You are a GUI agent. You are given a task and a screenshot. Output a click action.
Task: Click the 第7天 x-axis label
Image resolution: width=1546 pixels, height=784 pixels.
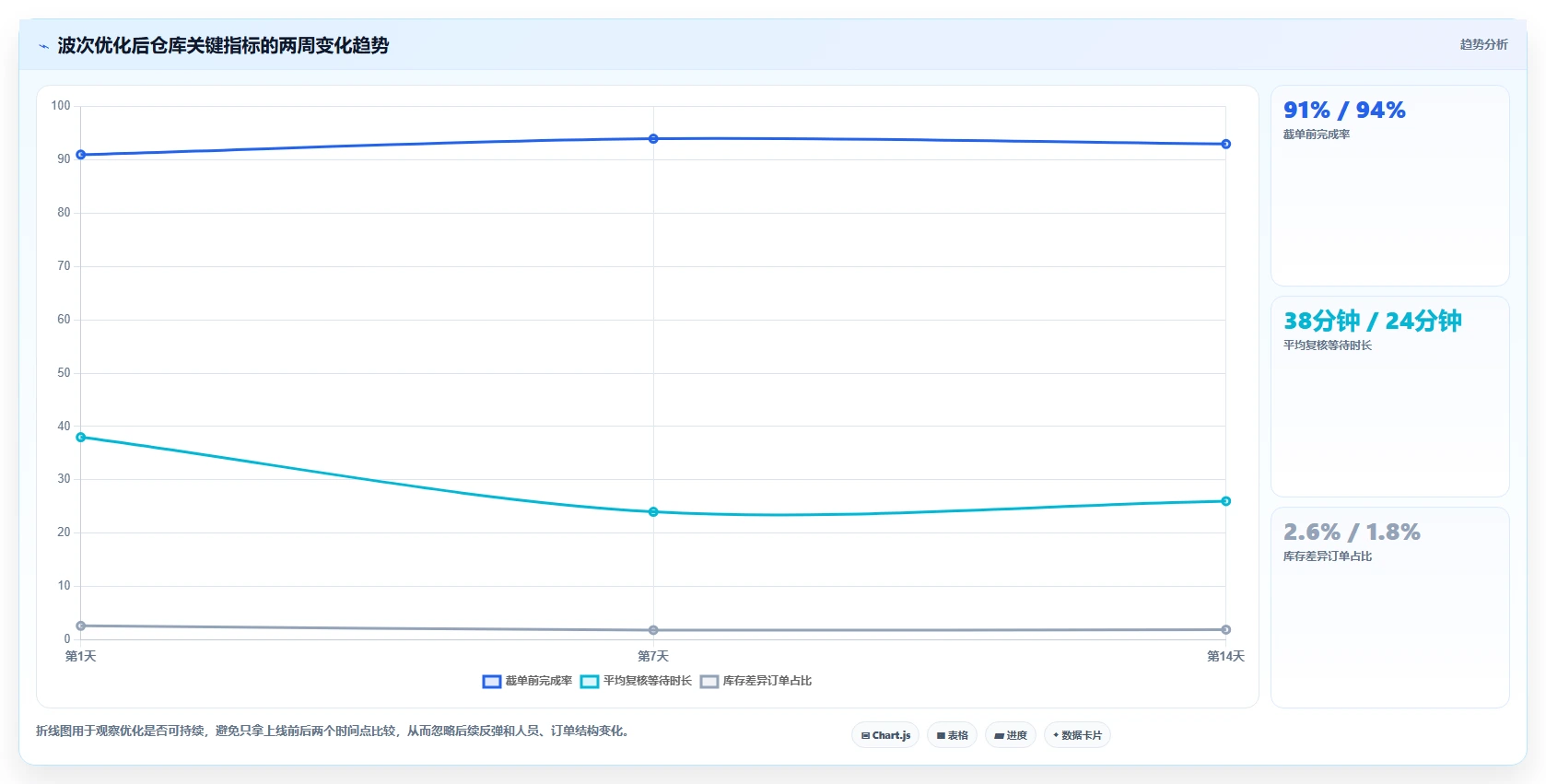click(x=653, y=656)
